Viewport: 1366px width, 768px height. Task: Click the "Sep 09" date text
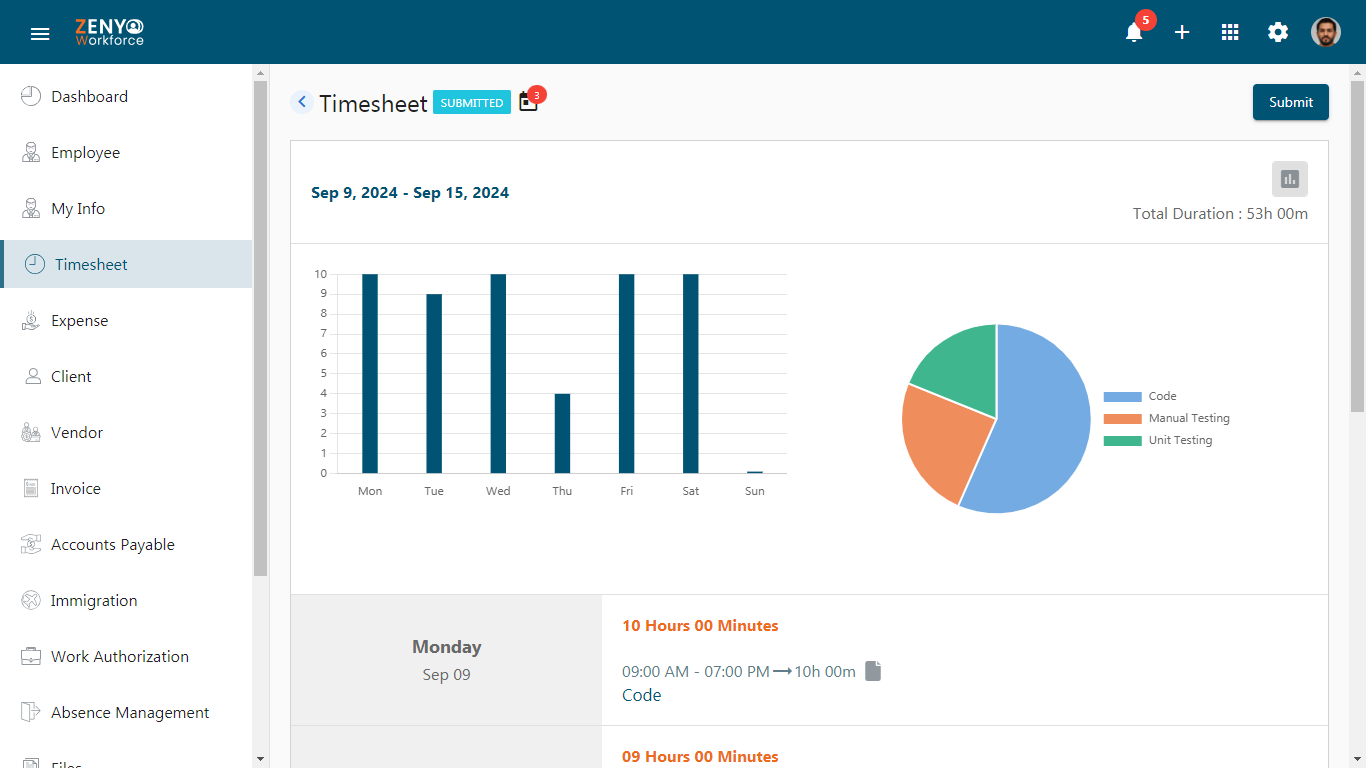[447, 675]
